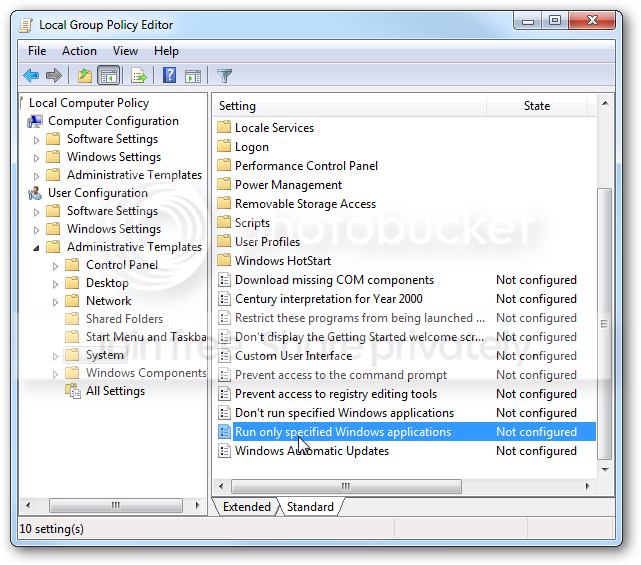641x565 pixels.
Task: Expand Software Settings under User Configuration
Action: (x=36, y=212)
